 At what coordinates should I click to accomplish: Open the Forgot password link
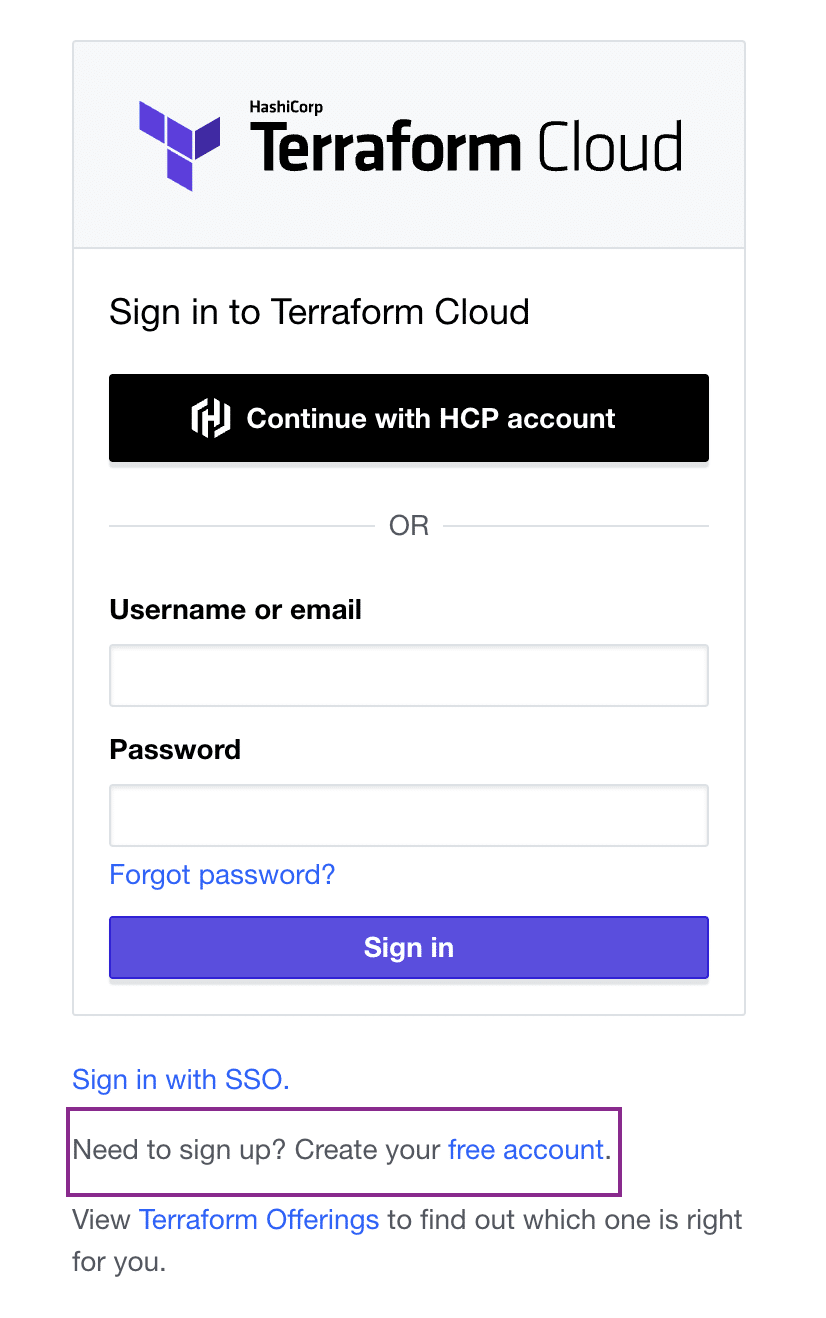(x=222, y=874)
